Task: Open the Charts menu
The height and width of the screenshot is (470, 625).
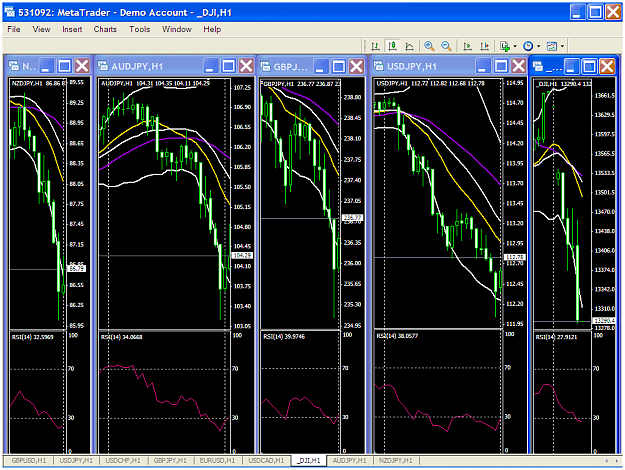Action: coord(105,29)
